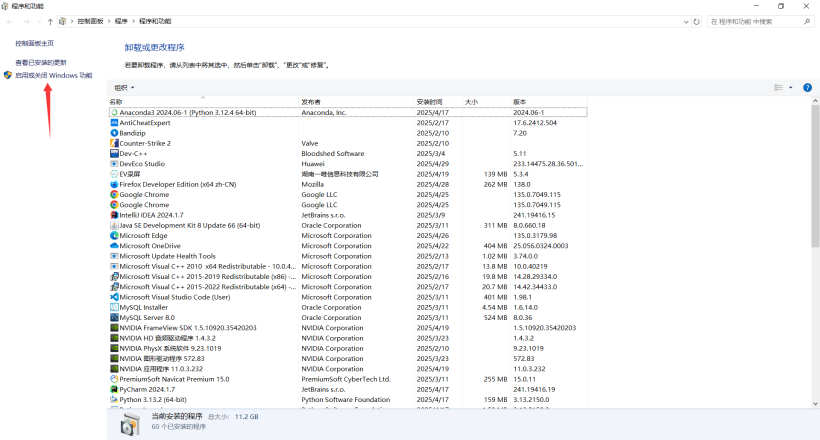The height and width of the screenshot is (440, 820).
Task: Select NVIDIA PhysX 系统软件 9.23.1019
Action: tap(348, 348)
